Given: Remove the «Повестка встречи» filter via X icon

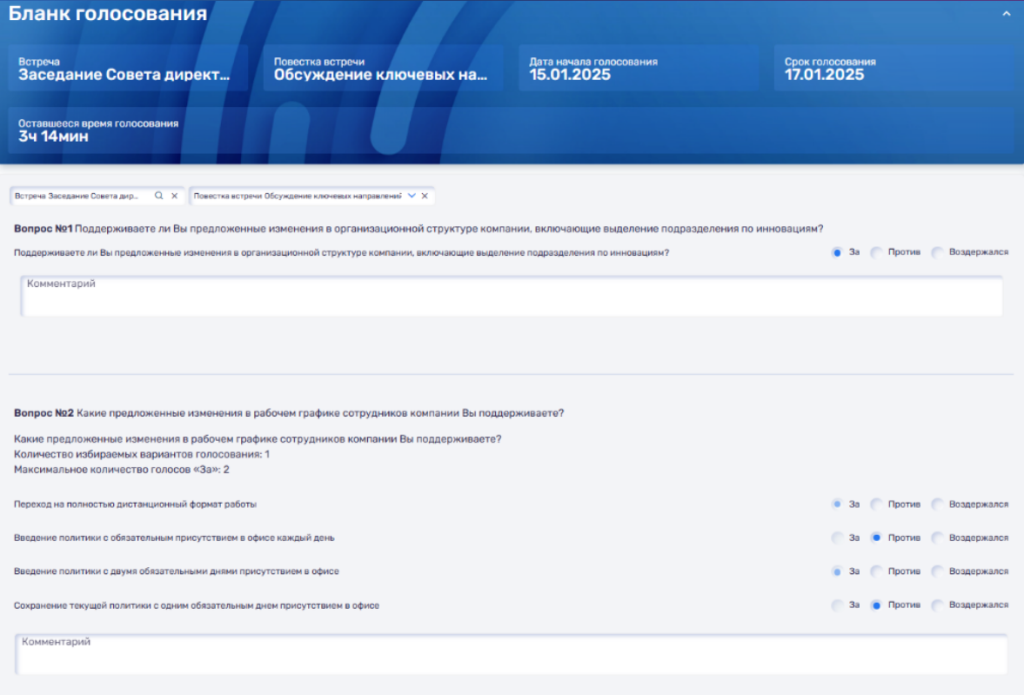Looking at the screenshot, I should pyautogui.click(x=424, y=196).
